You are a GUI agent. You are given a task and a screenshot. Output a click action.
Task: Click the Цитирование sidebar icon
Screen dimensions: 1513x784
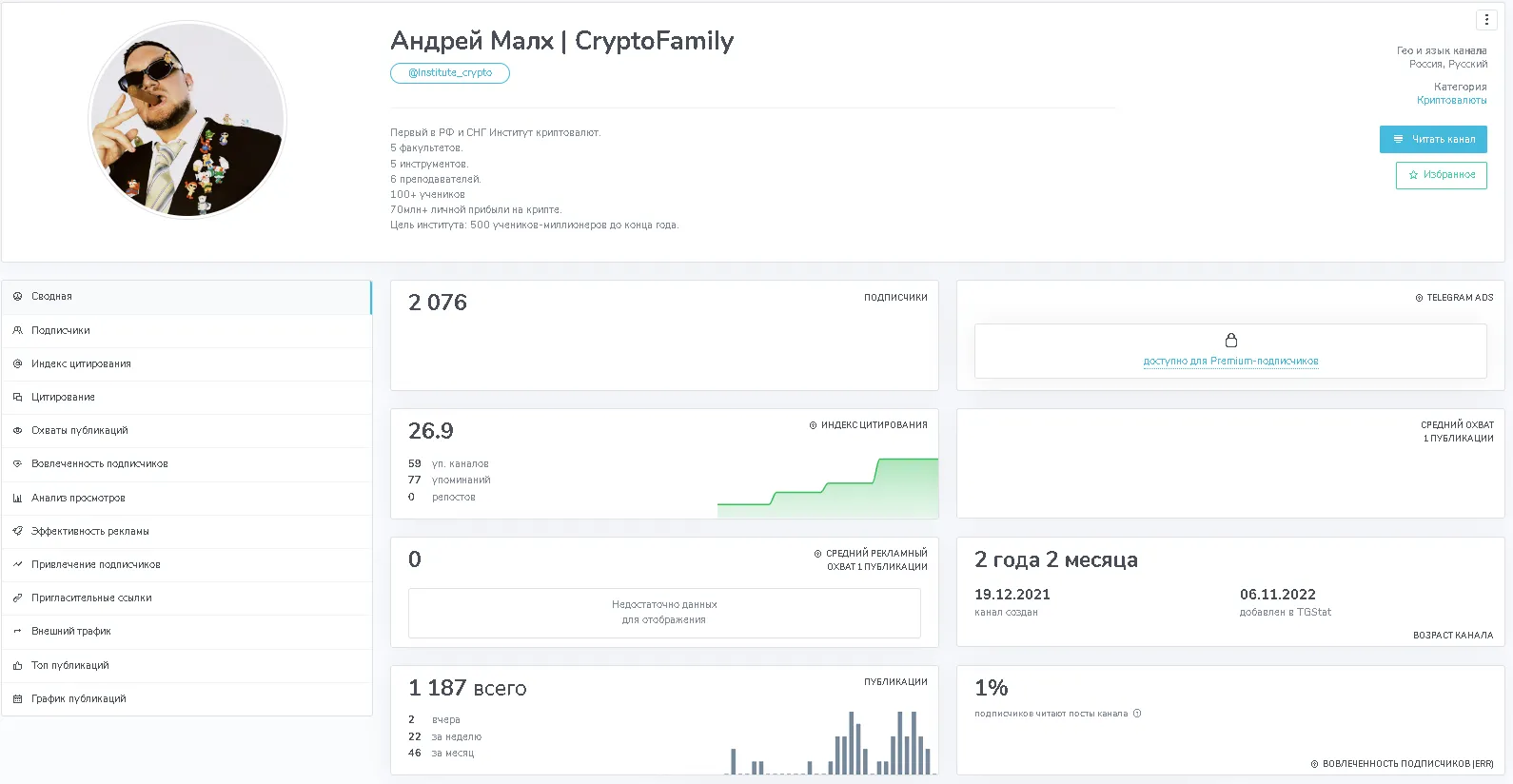coord(17,397)
